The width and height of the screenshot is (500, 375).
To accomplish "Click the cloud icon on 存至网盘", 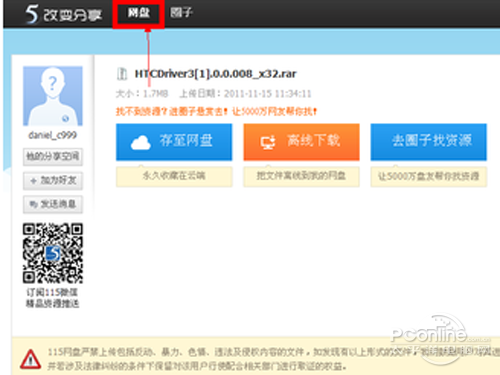I will [141, 143].
